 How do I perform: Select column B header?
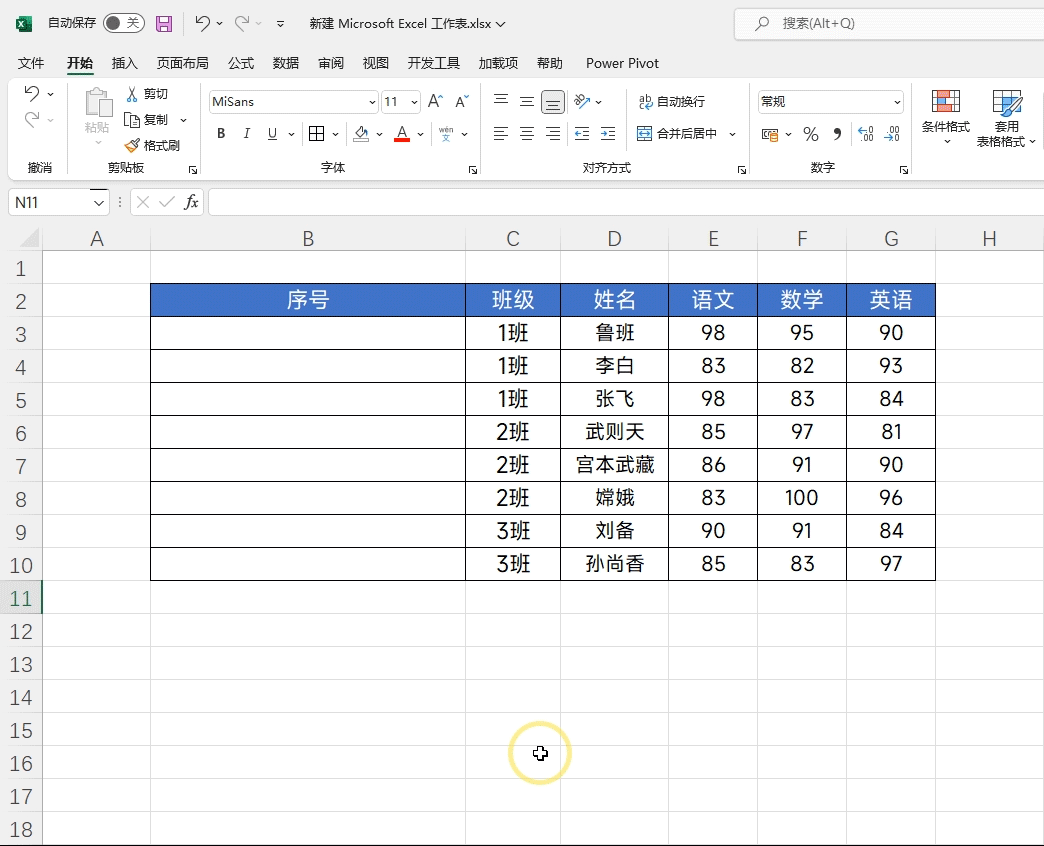coord(308,239)
